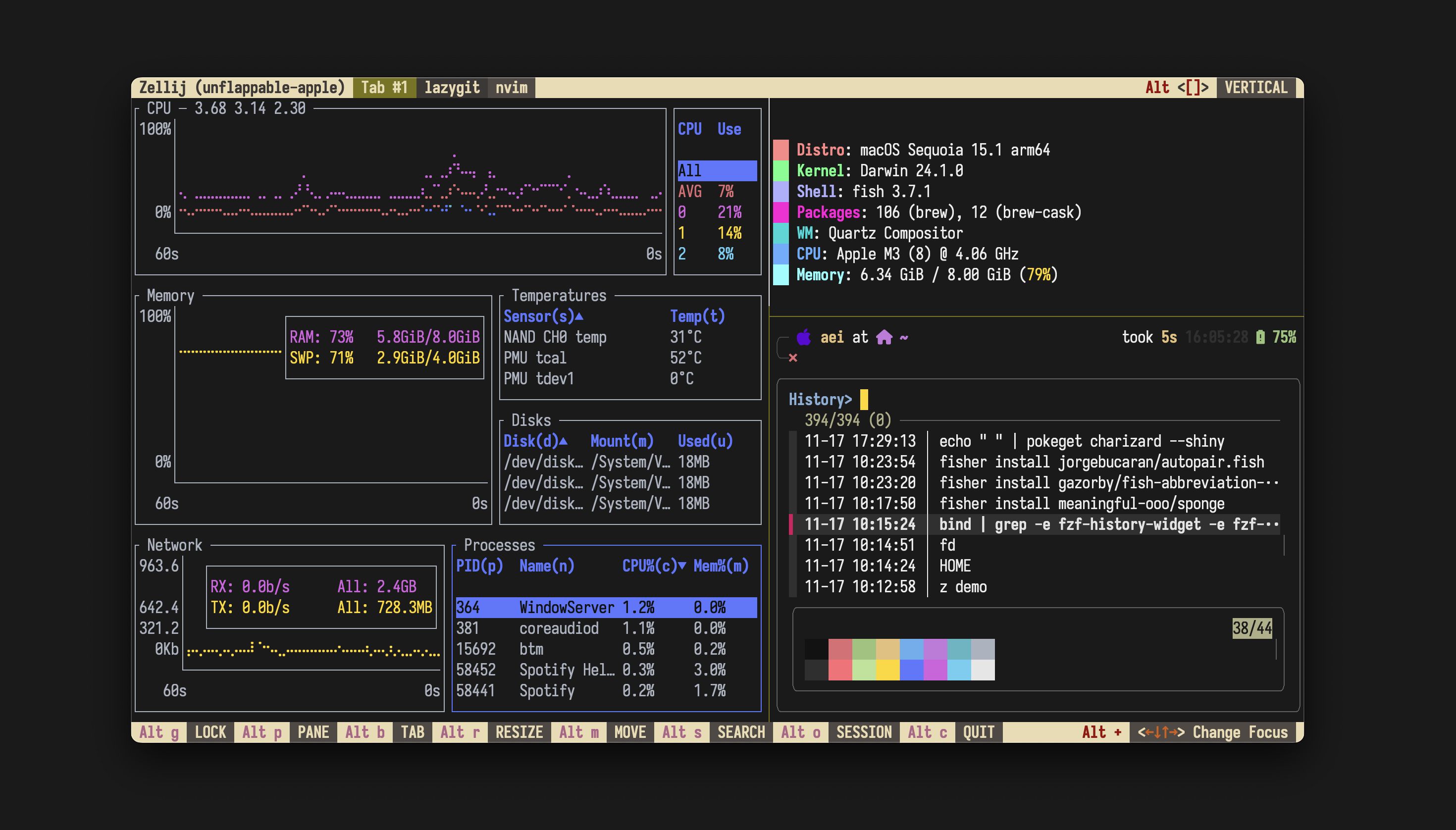Screen dimensions: 1456x830
Task: Switch to the nvim tab
Action: [511, 87]
